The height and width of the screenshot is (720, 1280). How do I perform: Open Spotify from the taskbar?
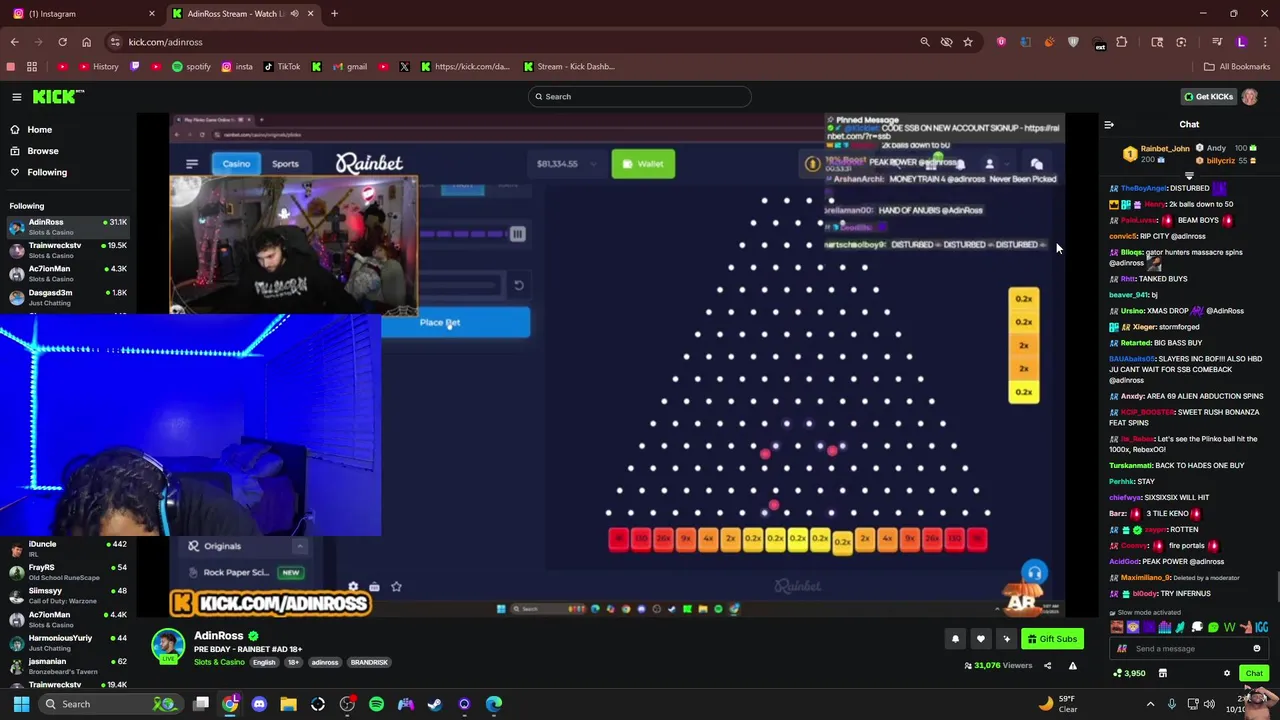pyautogui.click(x=376, y=704)
